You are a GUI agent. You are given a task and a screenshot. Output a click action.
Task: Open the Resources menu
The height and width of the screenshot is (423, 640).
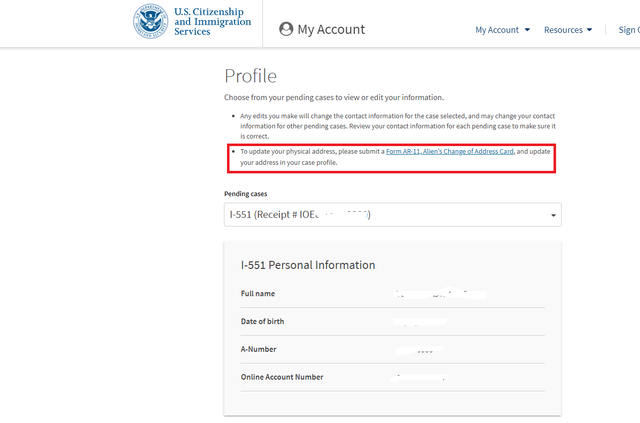(568, 30)
